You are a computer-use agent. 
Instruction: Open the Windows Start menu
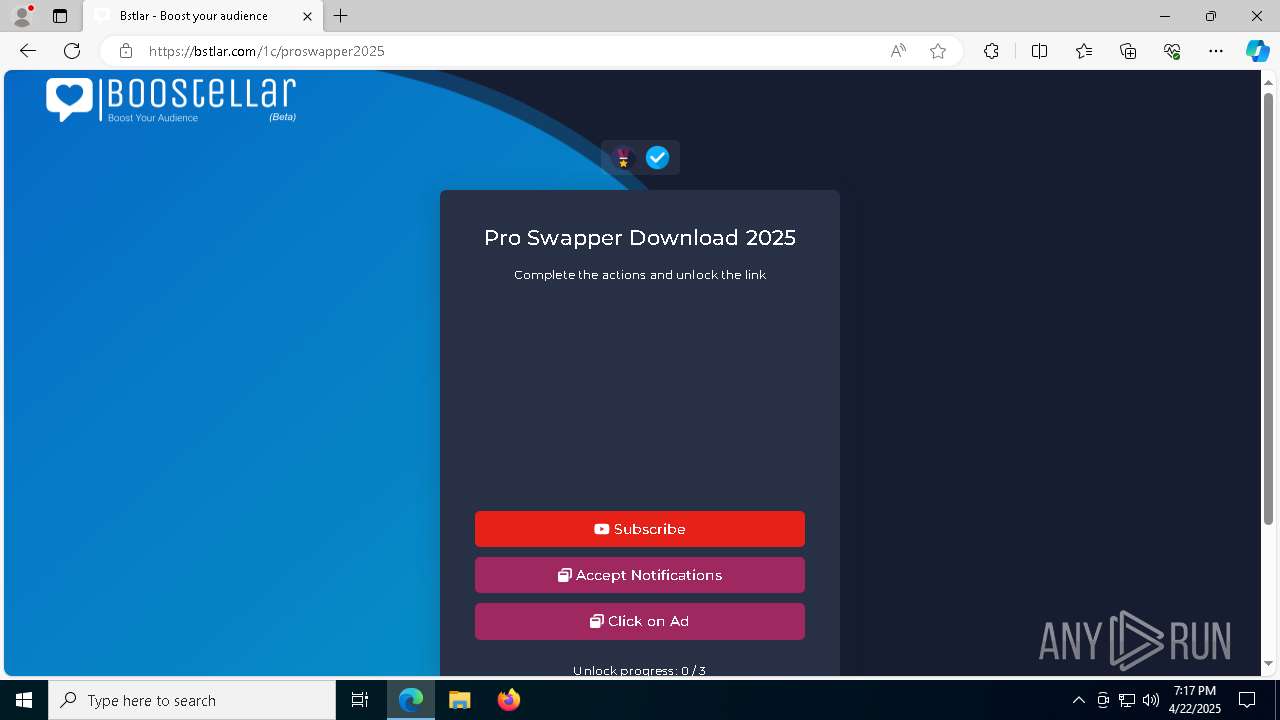pyautogui.click(x=24, y=700)
